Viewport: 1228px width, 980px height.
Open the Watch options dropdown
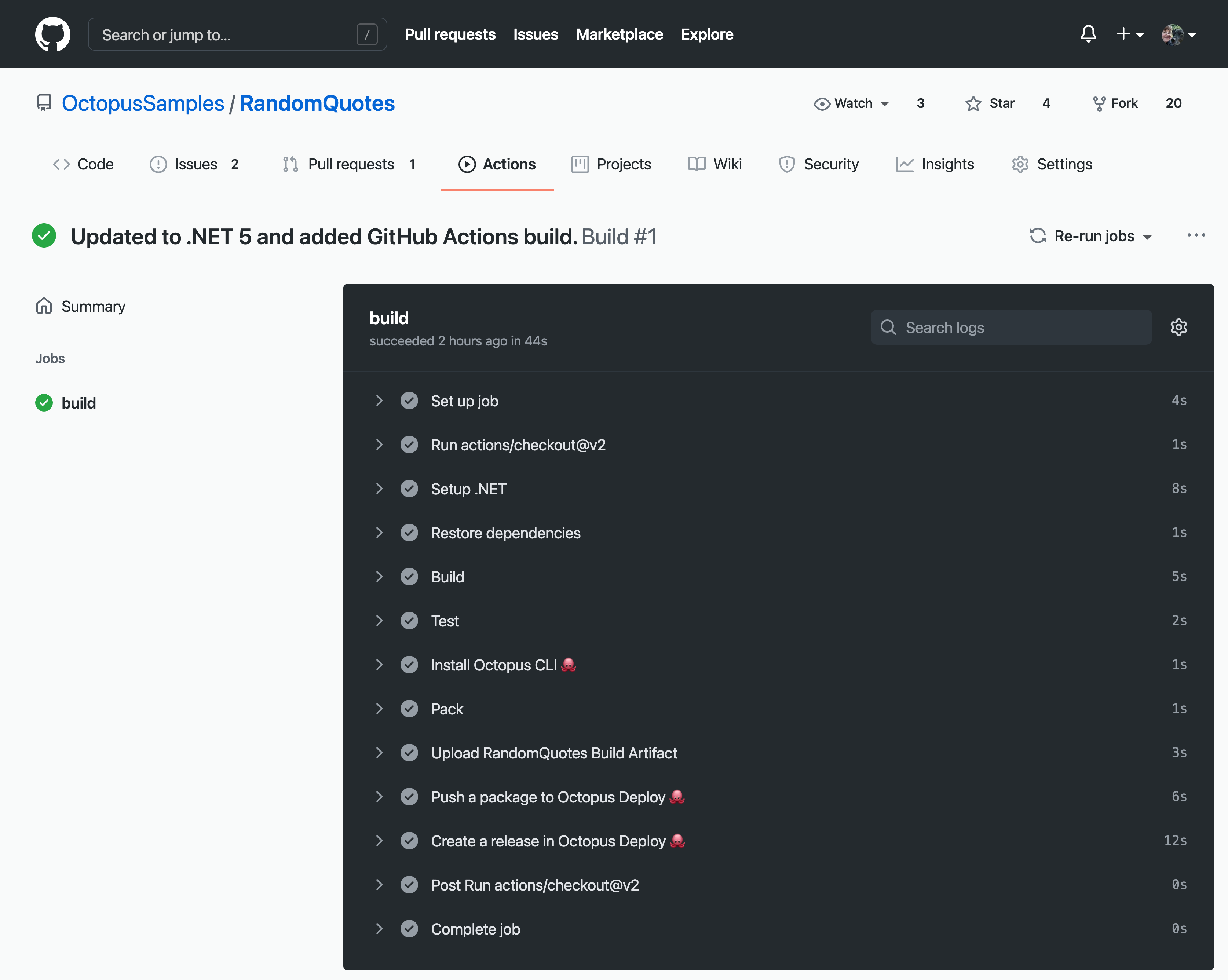(x=851, y=103)
